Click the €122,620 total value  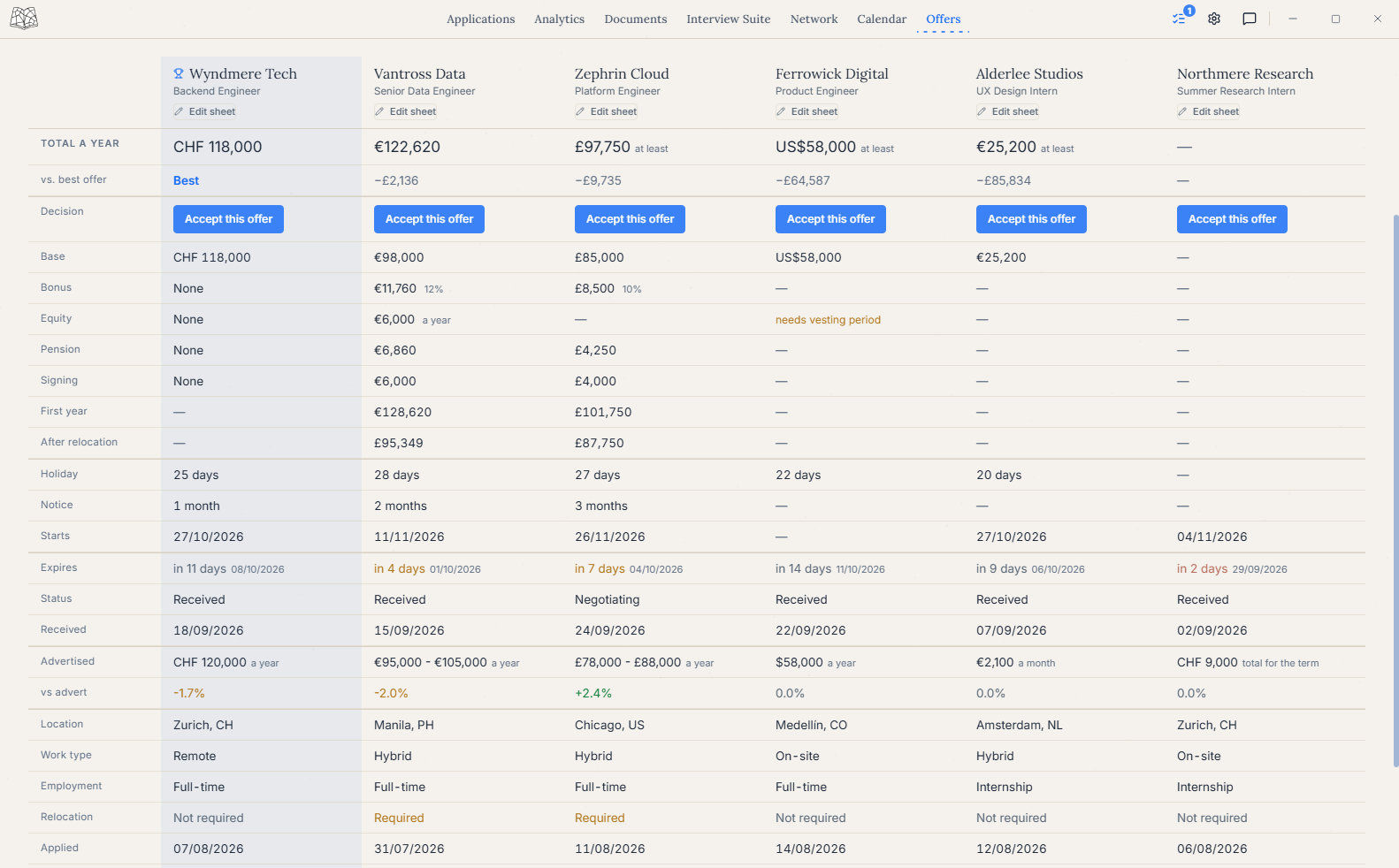tap(407, 147)
